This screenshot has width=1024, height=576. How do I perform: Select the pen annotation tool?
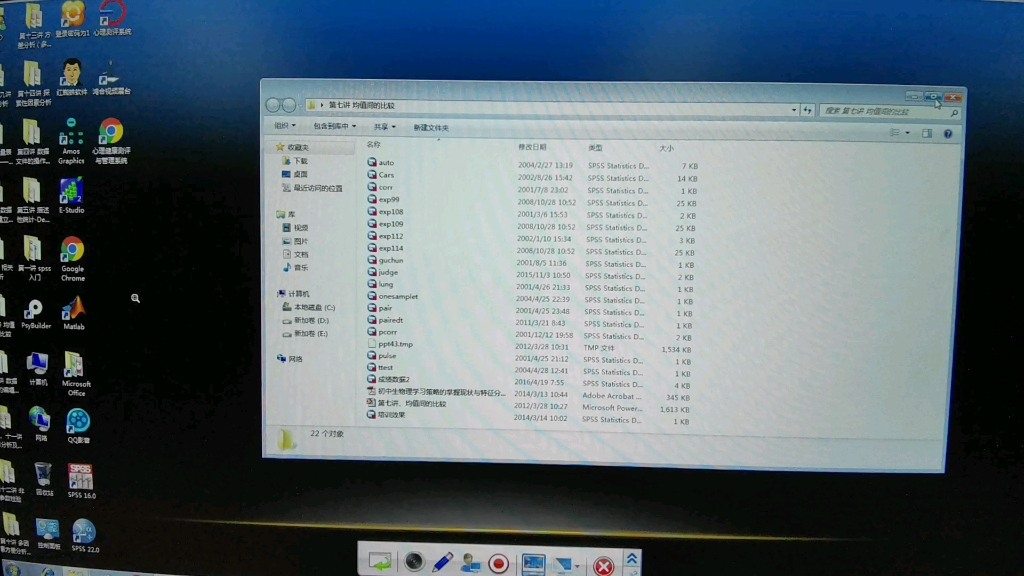pos(442,562)
